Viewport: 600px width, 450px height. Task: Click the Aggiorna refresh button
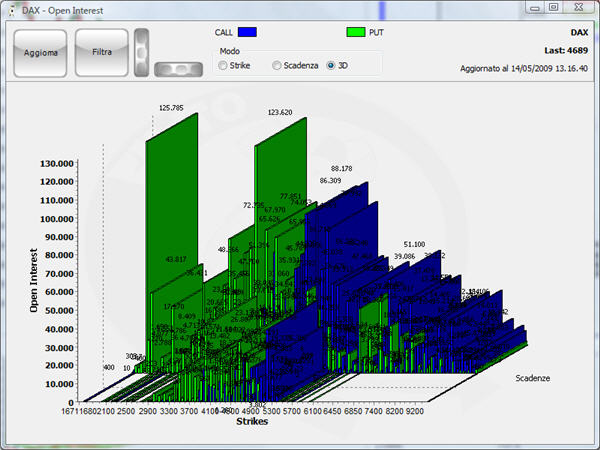(40, 52)
